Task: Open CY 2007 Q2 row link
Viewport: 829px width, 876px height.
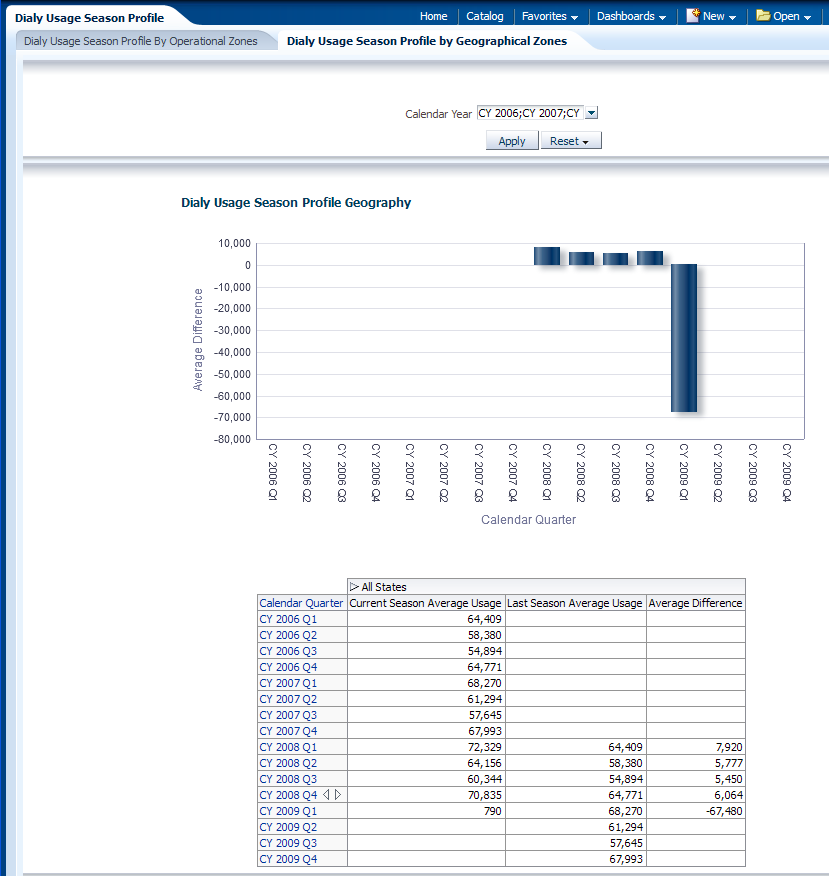Action: (288, 699)
